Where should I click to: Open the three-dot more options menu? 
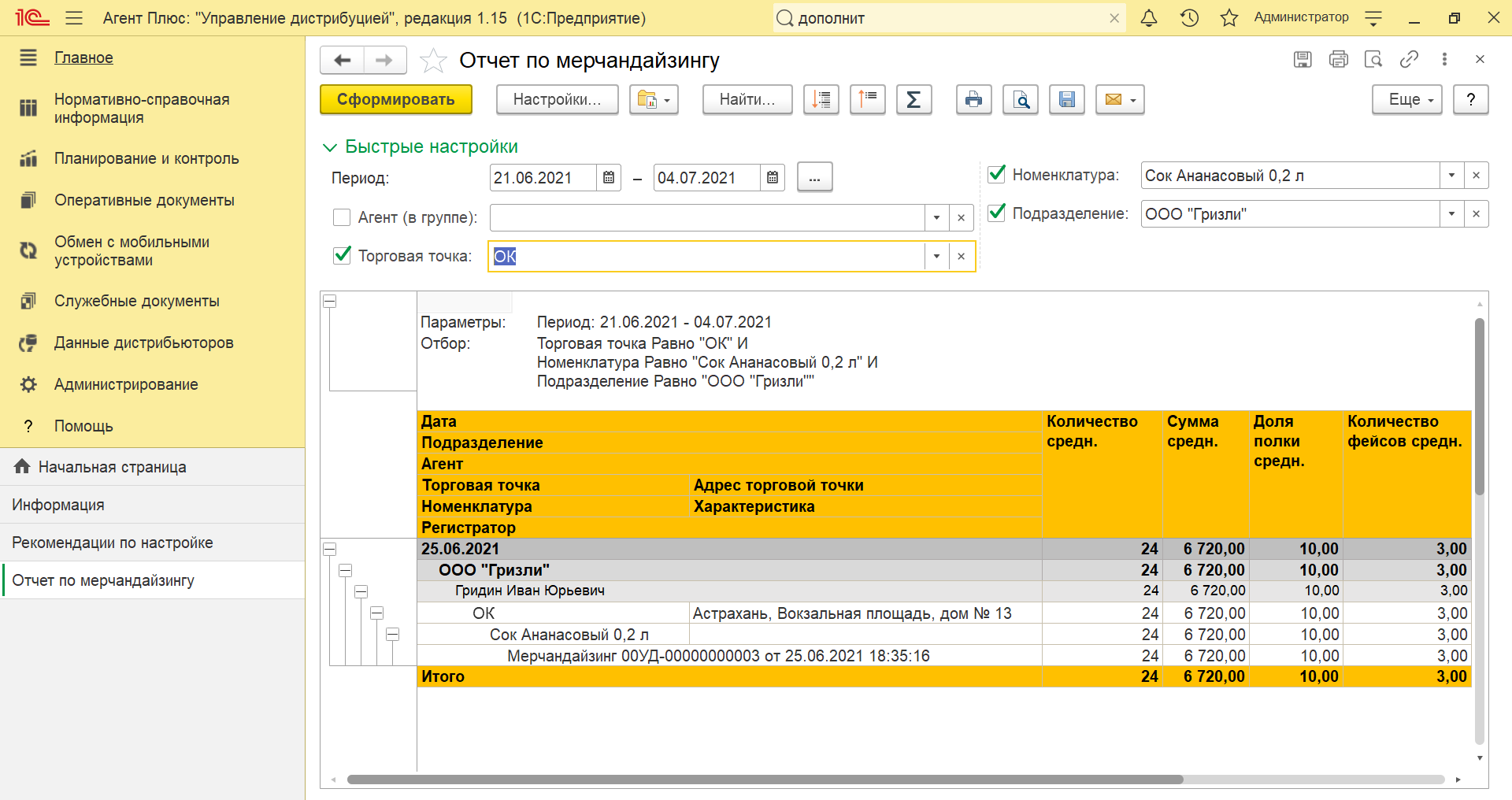[1444, 59]
